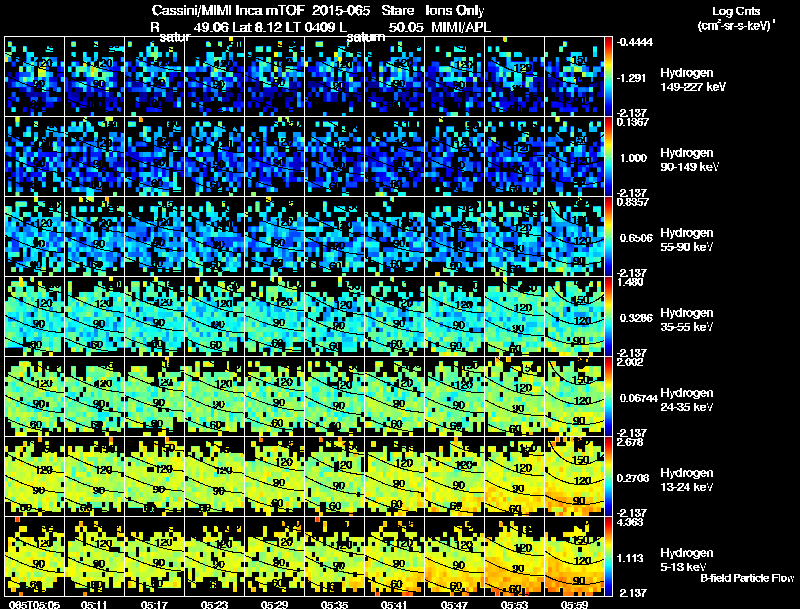800x609 pixels.
Task: Open the 149-227 keV panel at 05:59
Action: click(574, 77)
